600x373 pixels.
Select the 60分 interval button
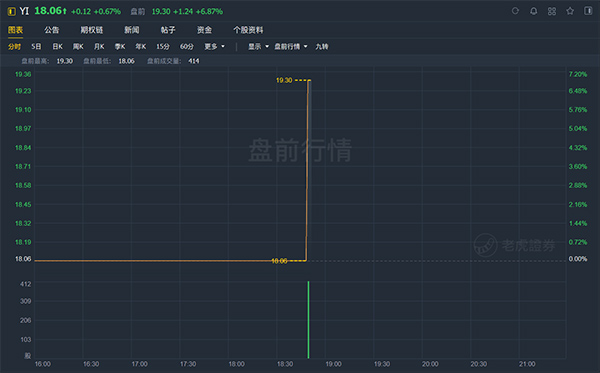(187, 47)
